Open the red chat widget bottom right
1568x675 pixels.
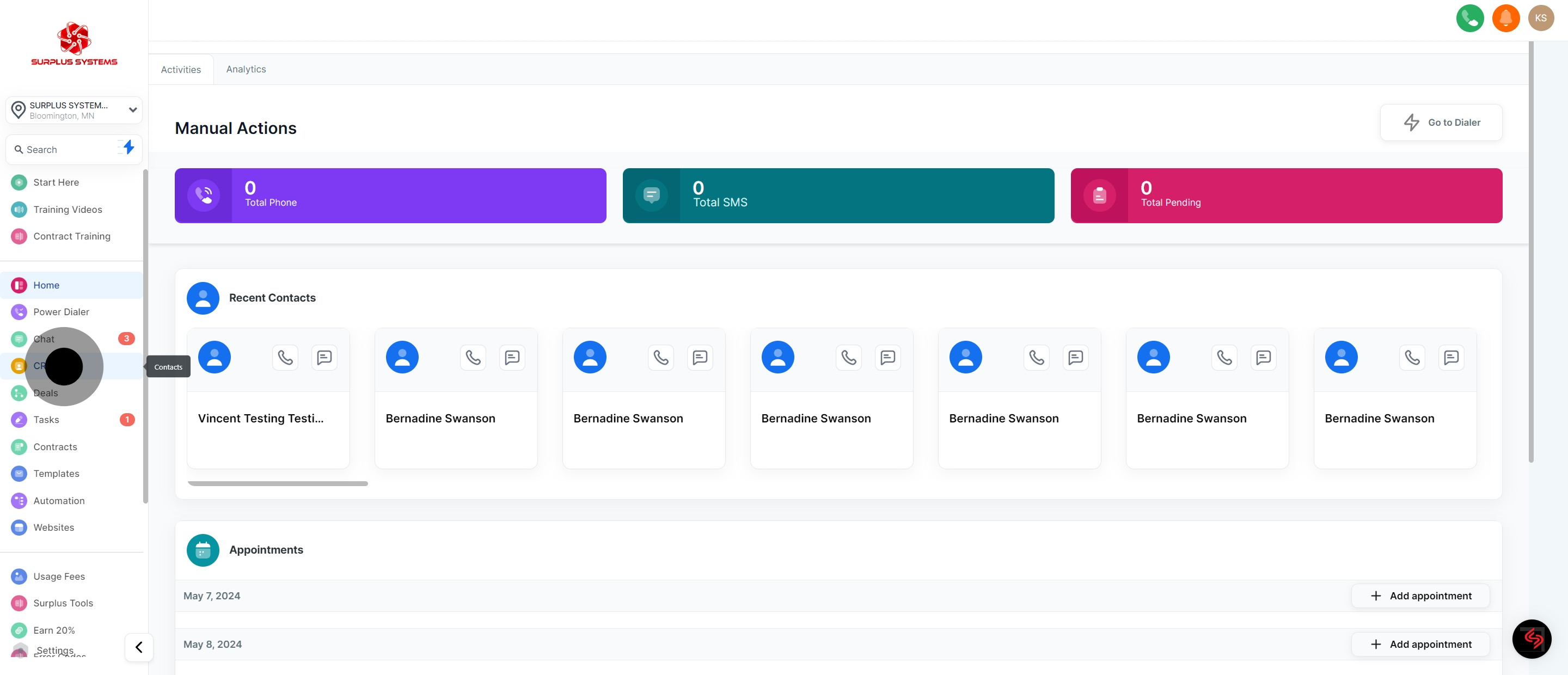tap(1532, 639)
